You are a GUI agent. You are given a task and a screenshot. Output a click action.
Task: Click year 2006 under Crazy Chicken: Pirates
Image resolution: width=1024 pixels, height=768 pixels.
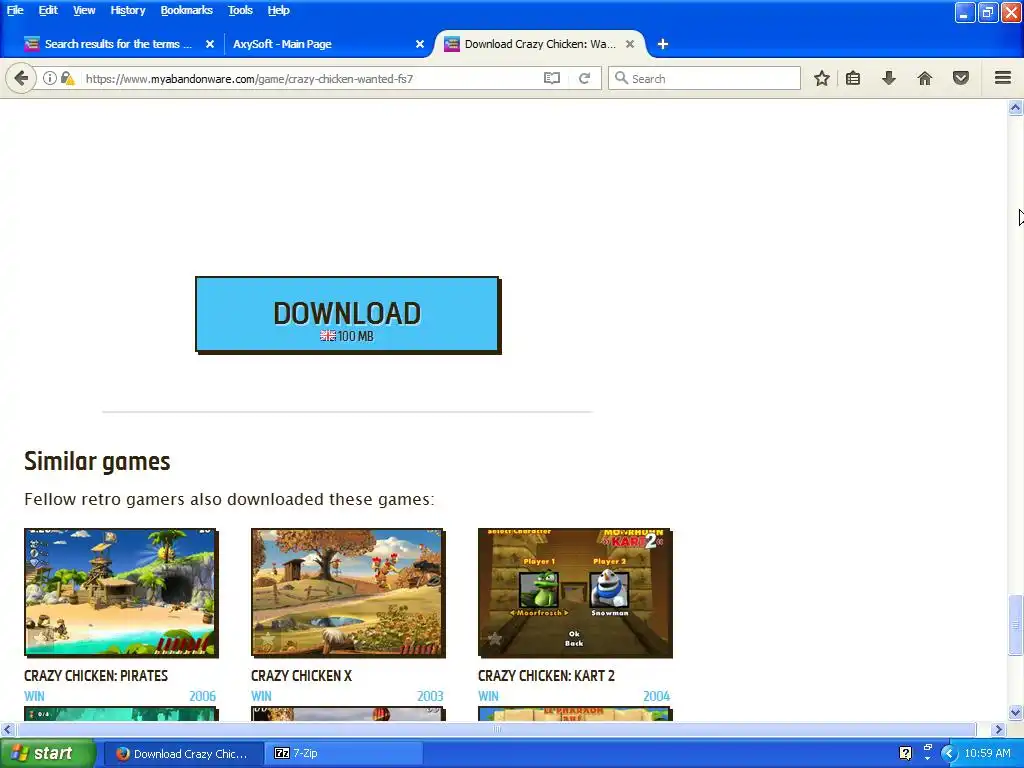202,696
